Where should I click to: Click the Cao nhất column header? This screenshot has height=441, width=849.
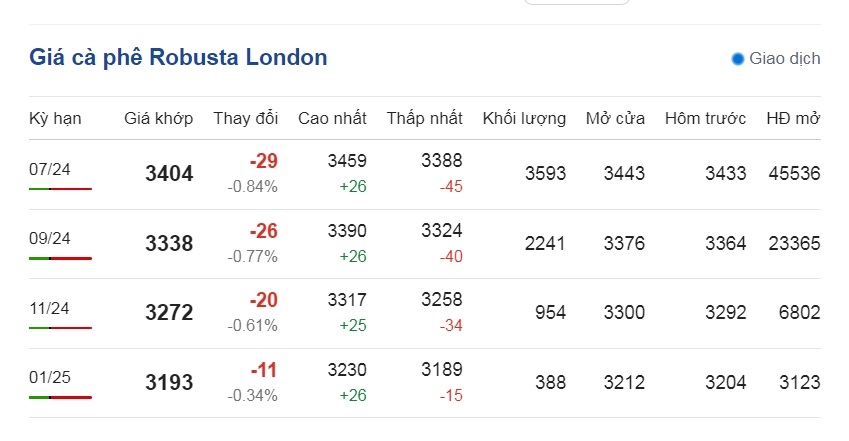click(332, 118)
